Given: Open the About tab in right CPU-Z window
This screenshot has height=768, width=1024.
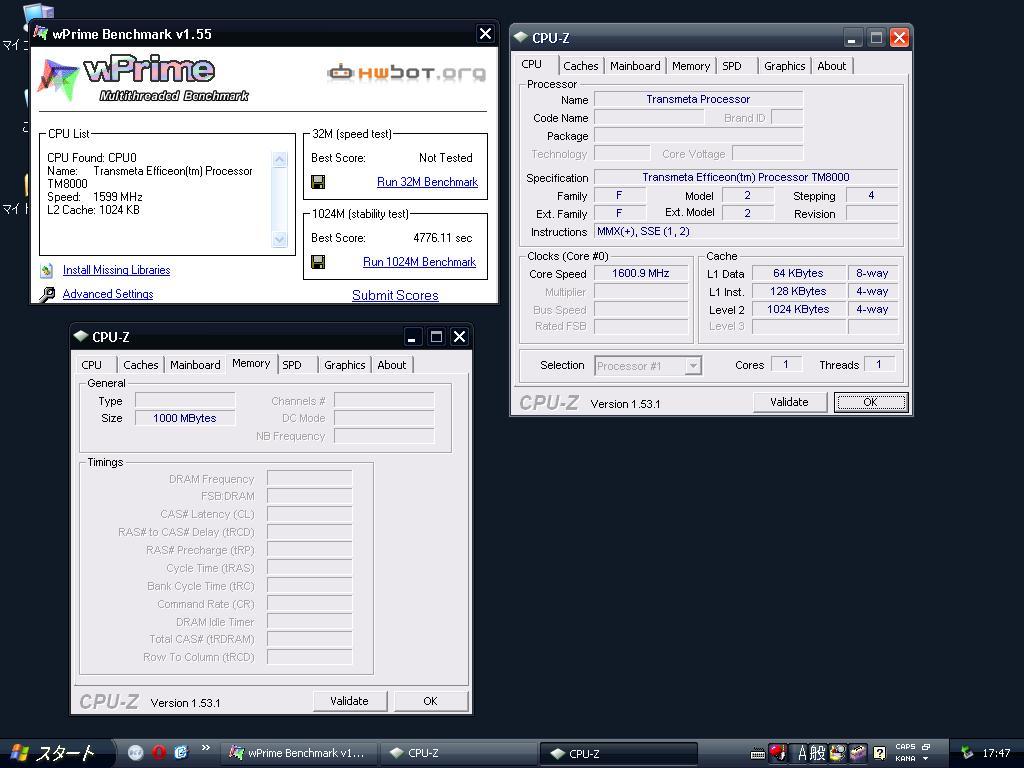Looking at the screenshot, I should (x=831, y=66).
